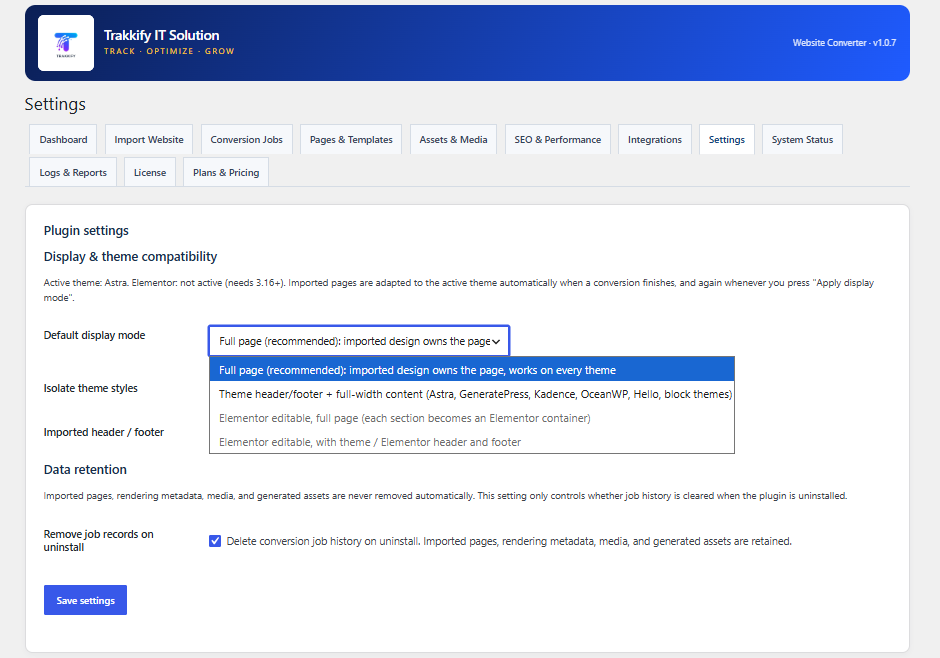Click the Website Converter - v1.0.7 text
This screenshot has height=658, width=940.
coord(844,43)
